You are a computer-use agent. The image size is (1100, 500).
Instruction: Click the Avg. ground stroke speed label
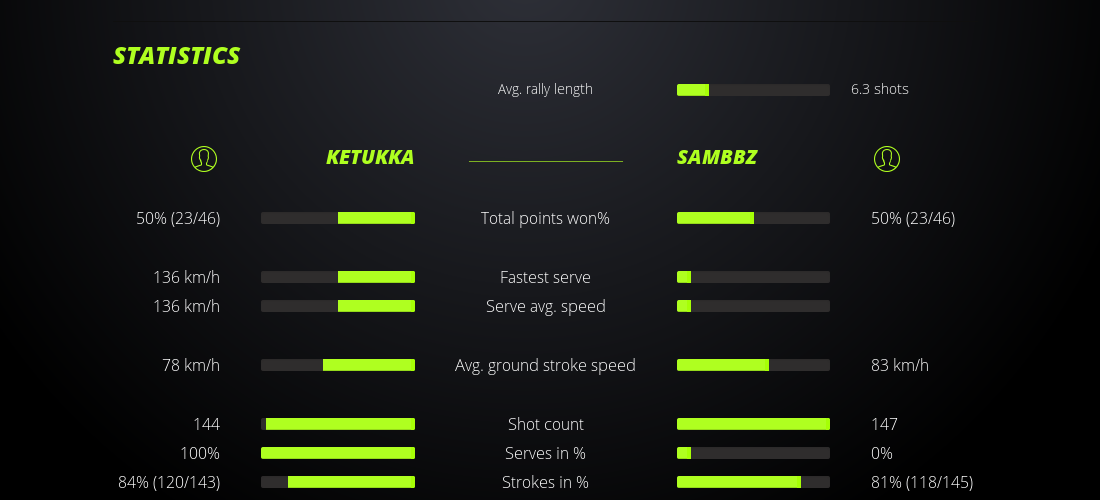pos(545,365)
